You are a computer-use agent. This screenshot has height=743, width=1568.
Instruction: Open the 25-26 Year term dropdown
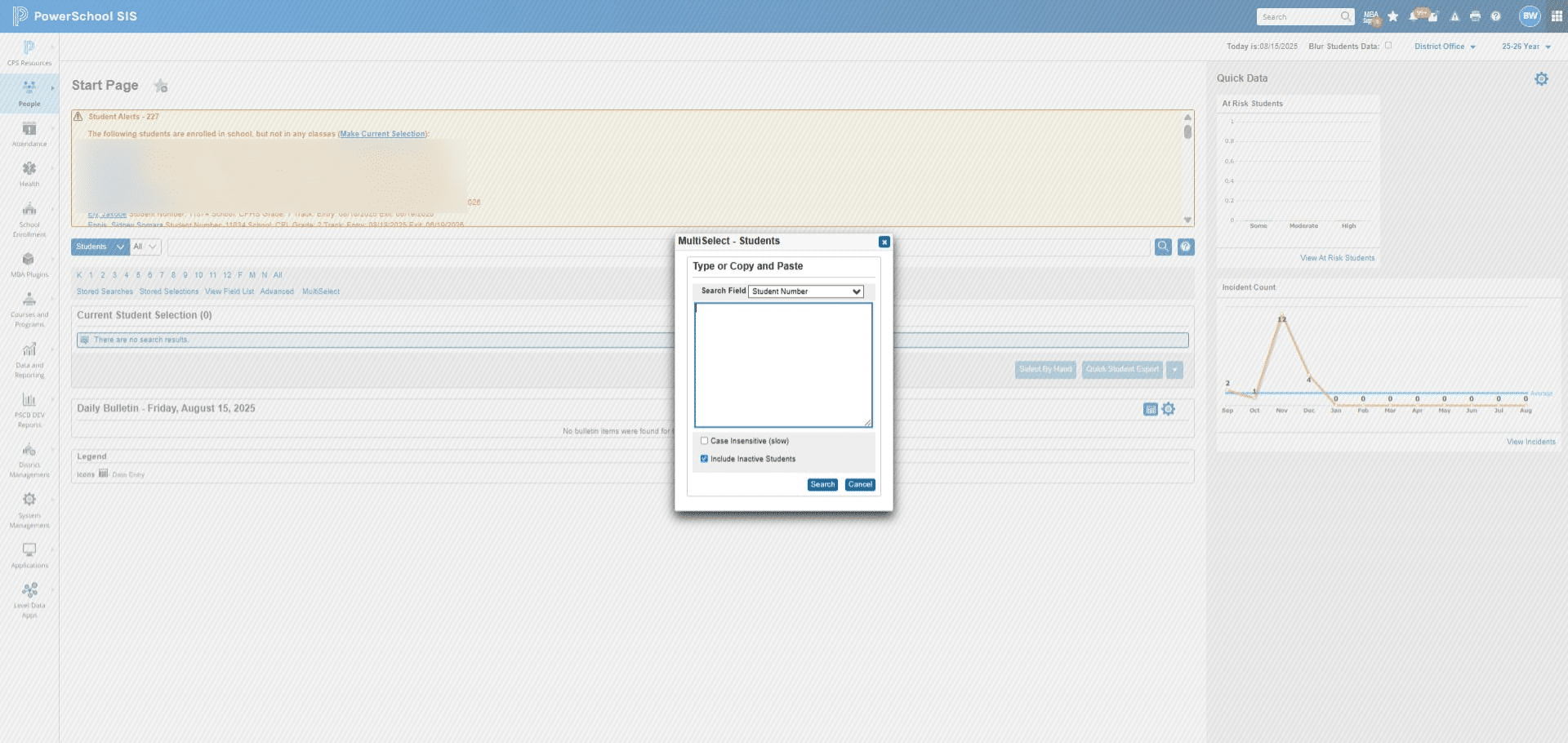1526,47
